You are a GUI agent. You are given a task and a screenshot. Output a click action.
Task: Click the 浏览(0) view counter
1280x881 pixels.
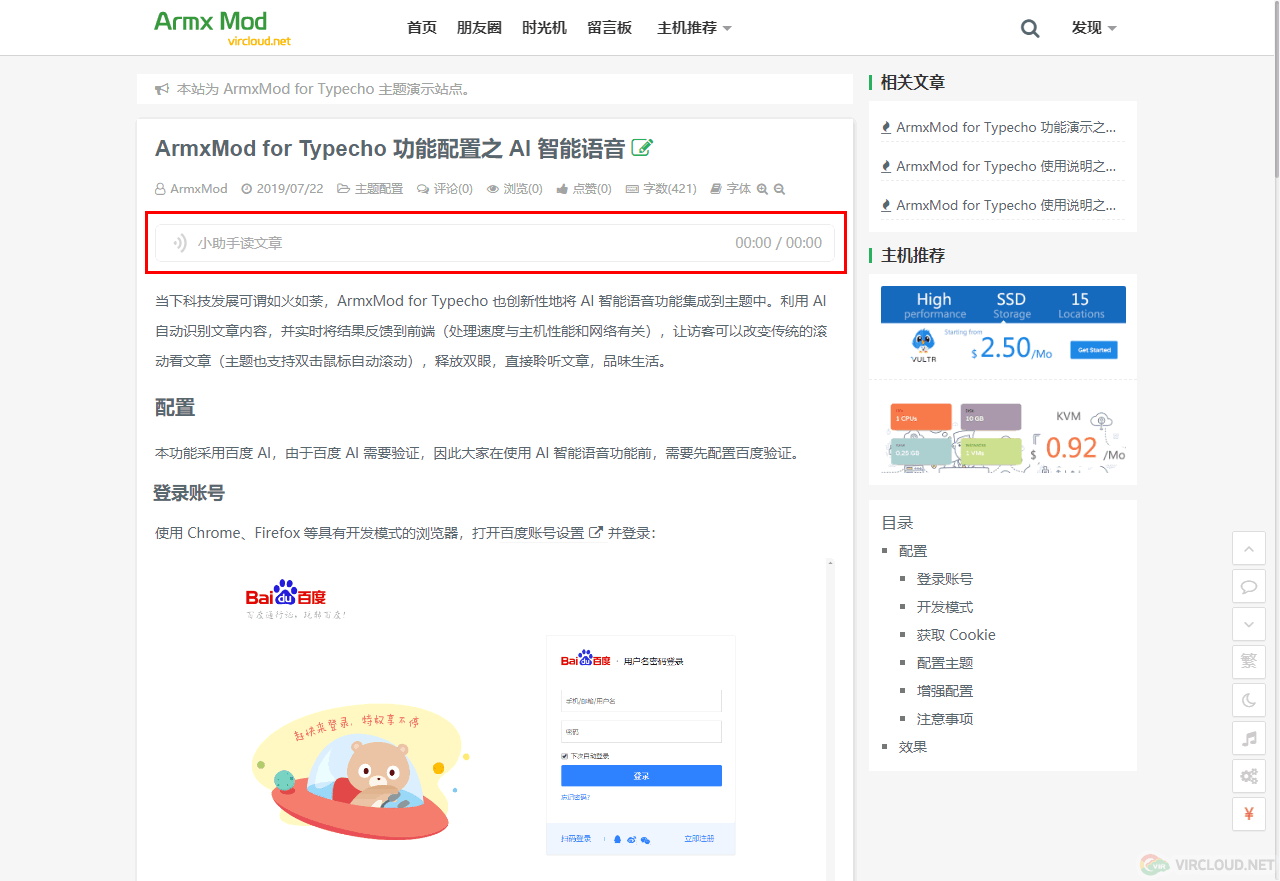(x=514, y=189)
